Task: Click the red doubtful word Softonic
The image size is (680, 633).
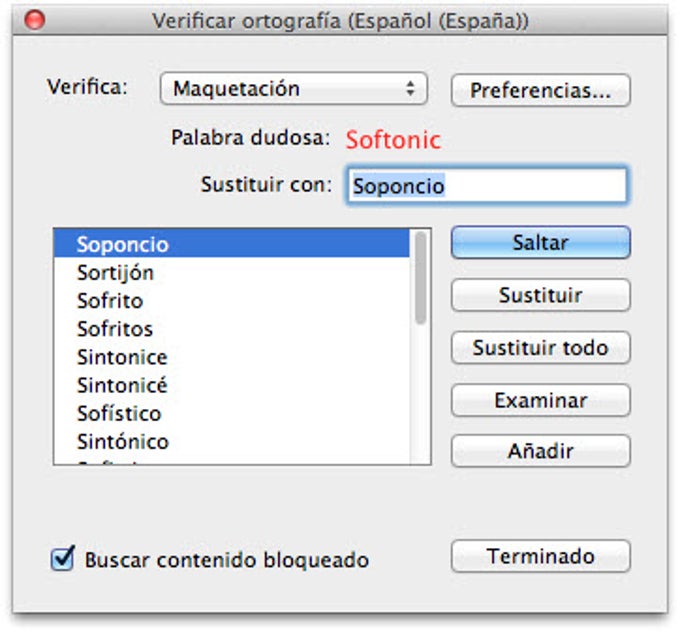Action: (393, 140)
